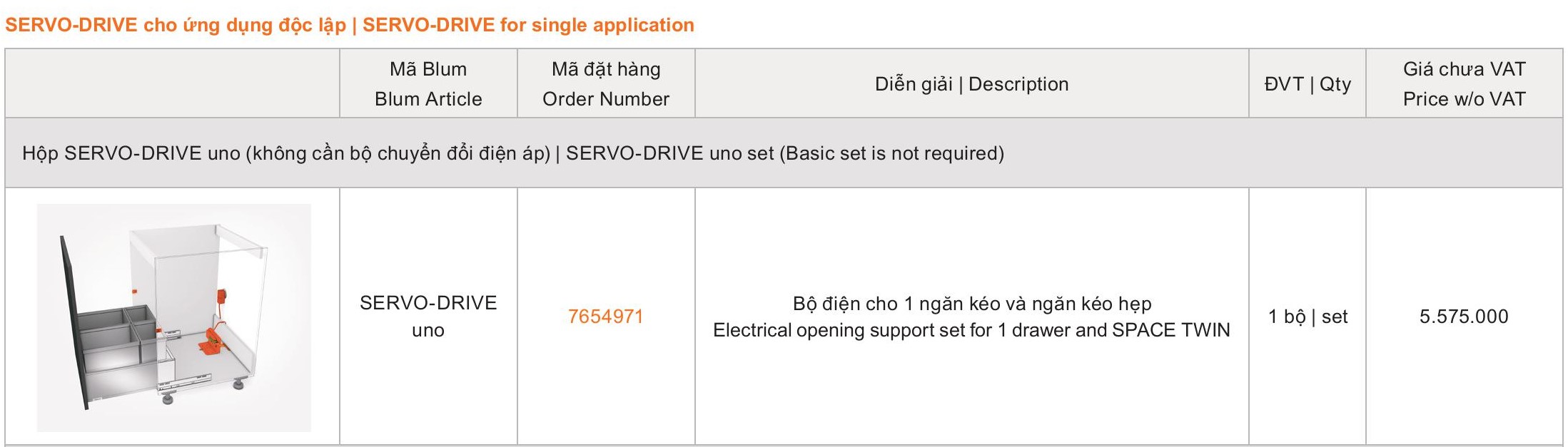Click the orange power adapter on cabinet wall

click(x=223, y=294)
